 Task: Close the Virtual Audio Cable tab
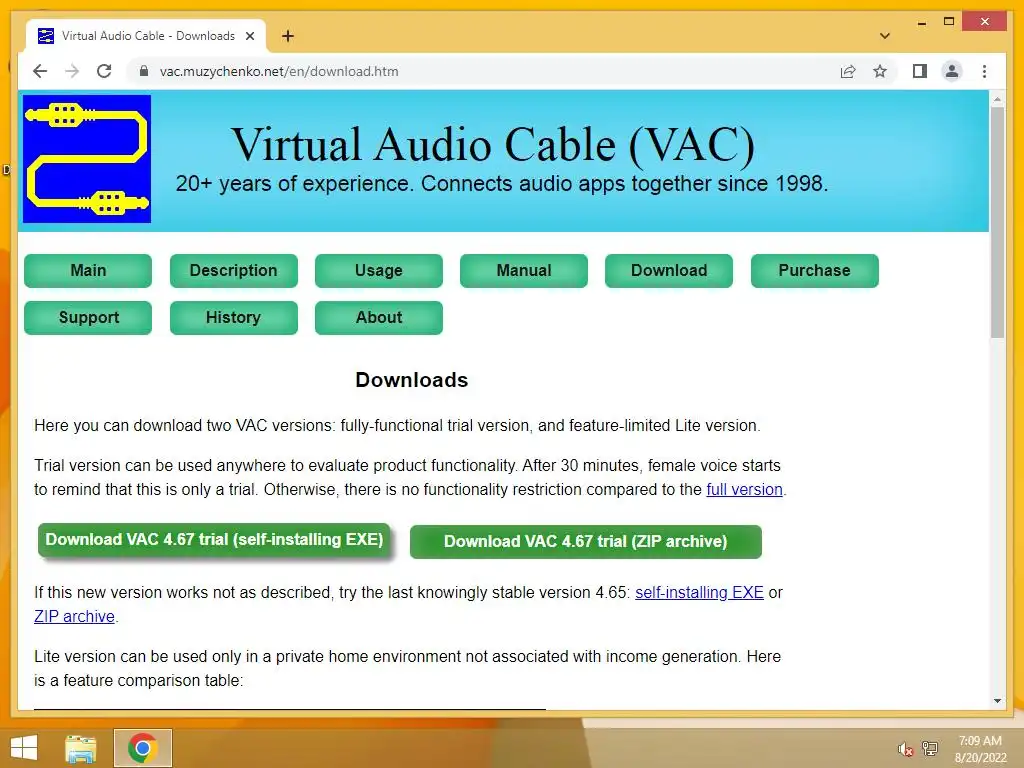249,36
